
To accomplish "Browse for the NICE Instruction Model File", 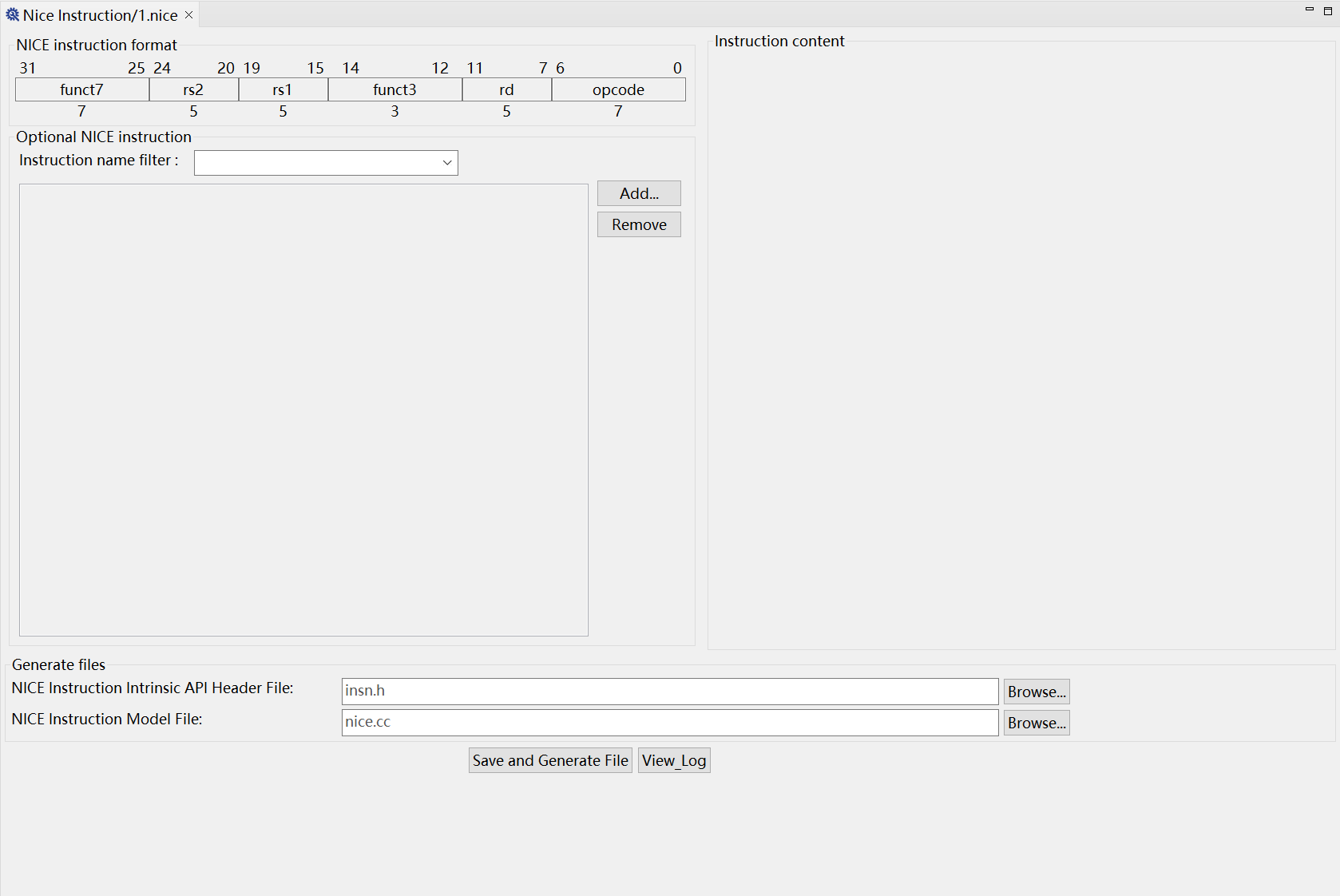I will pyautogui.click(x=1037, y=723).
